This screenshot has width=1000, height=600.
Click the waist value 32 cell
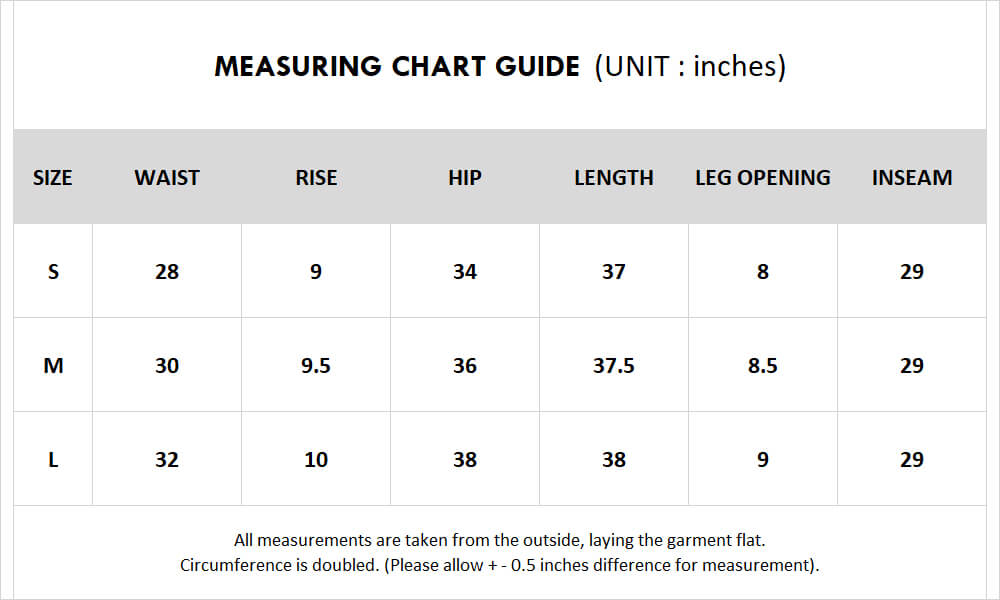click(x=167, y=459)
